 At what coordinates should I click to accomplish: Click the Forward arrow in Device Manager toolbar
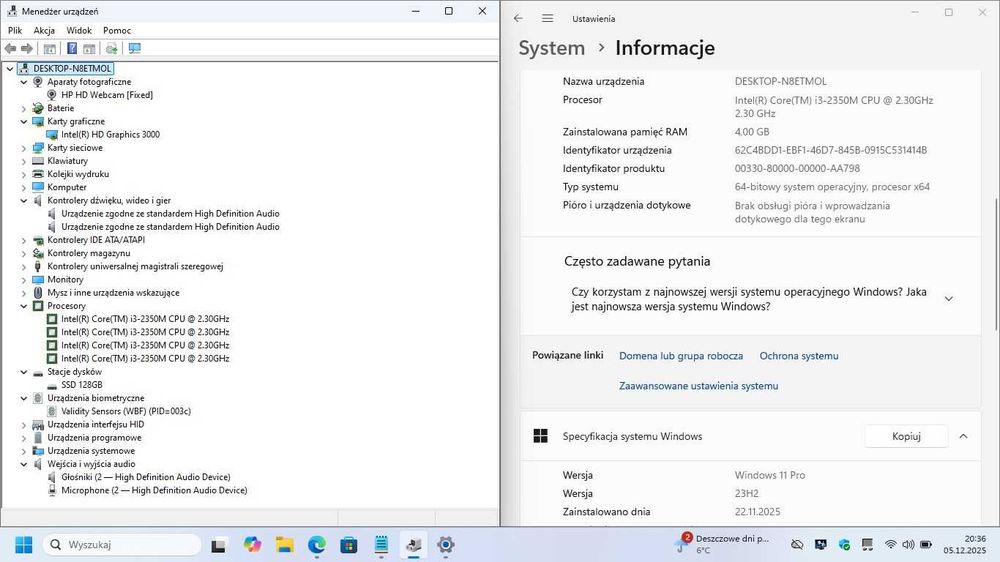pyautogui.click(x=27, y=48)
